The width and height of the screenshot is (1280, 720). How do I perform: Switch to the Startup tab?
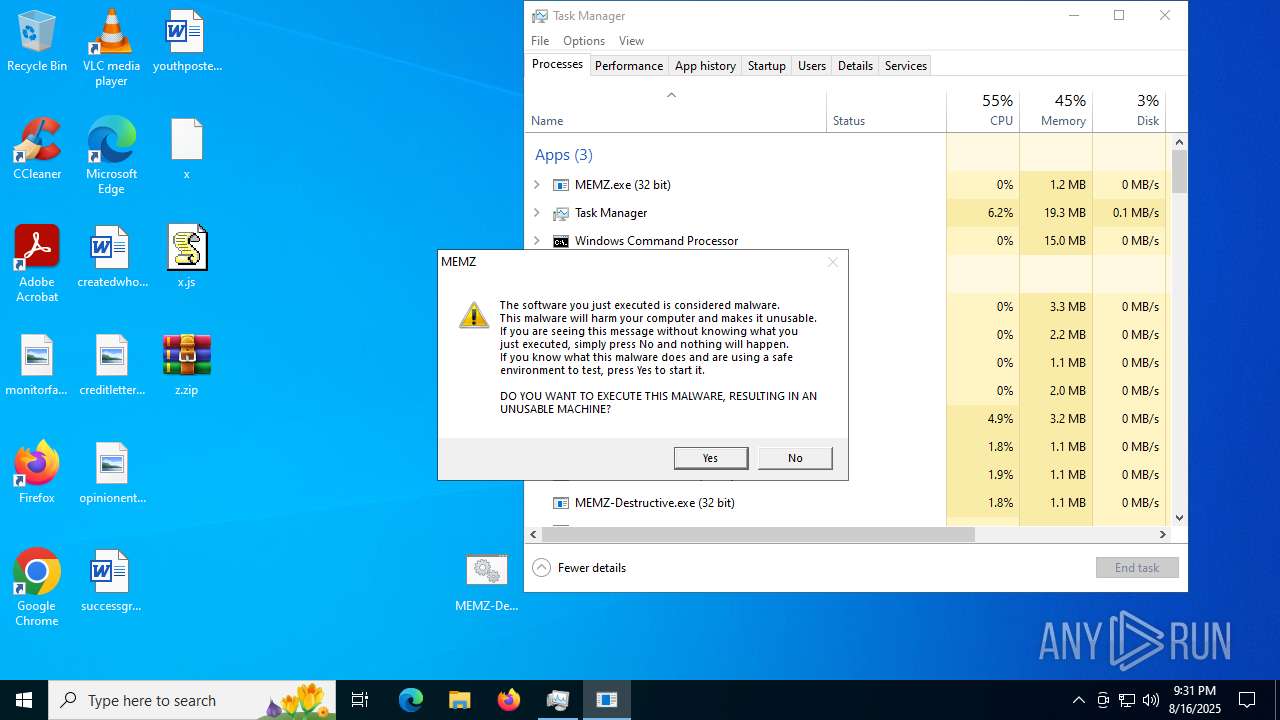pos(767,66)
